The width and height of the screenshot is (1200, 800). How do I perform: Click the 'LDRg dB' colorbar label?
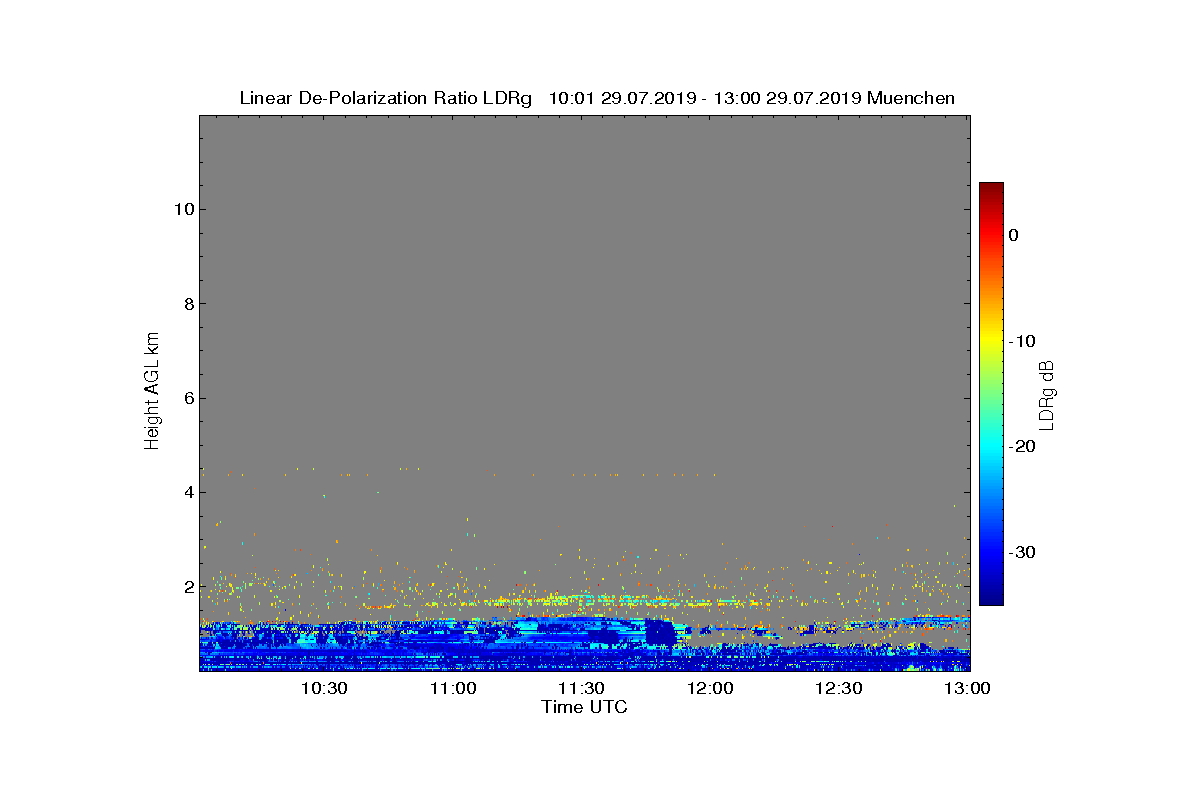pyautogui.click(x=1046, y=394)
